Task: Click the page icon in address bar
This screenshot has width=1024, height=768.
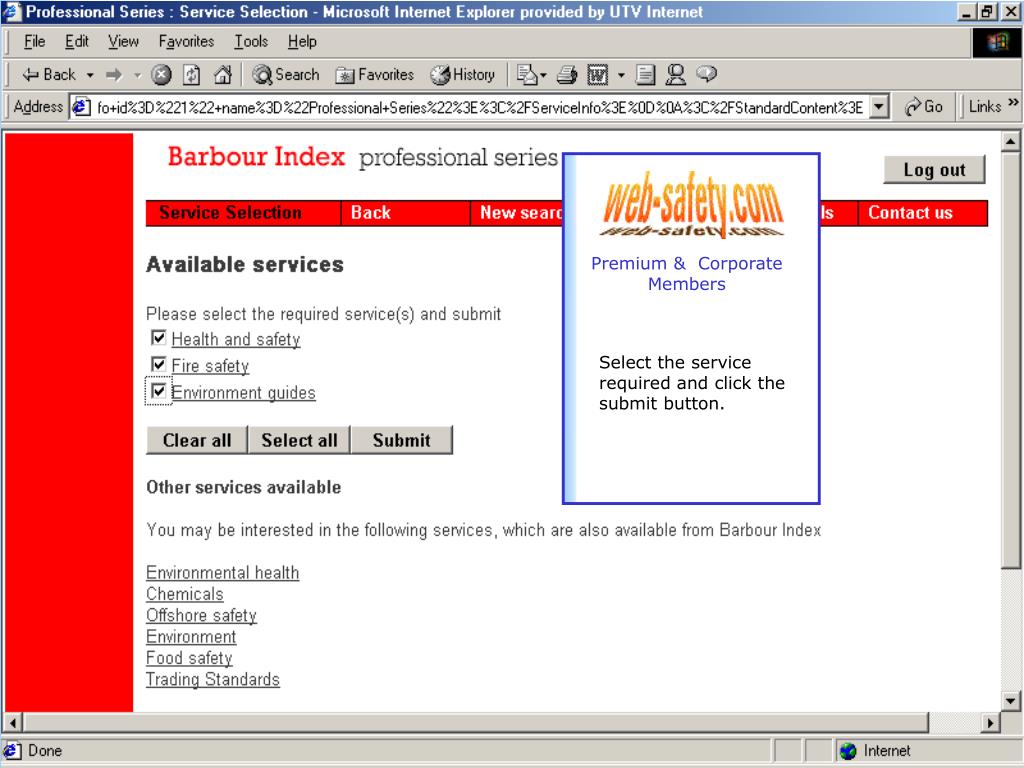Action: coord(81,106)
